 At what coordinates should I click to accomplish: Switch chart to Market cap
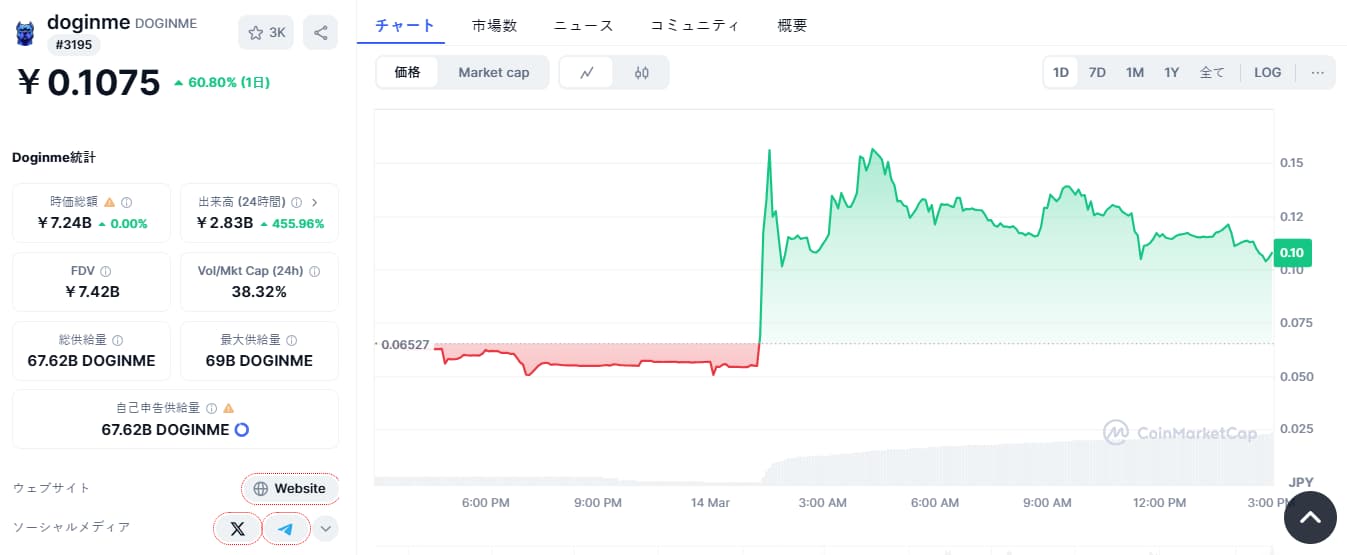click(x=493, y=72)
